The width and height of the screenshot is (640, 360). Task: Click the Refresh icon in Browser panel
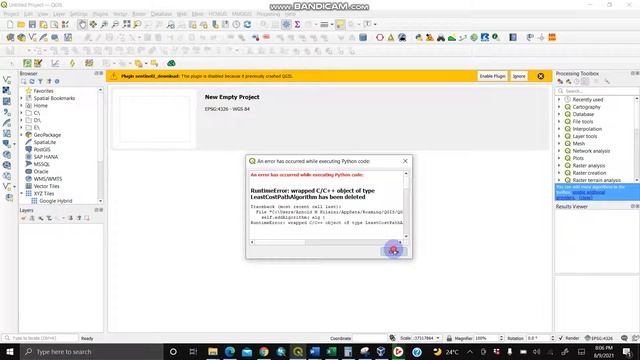tap(32, 81)
